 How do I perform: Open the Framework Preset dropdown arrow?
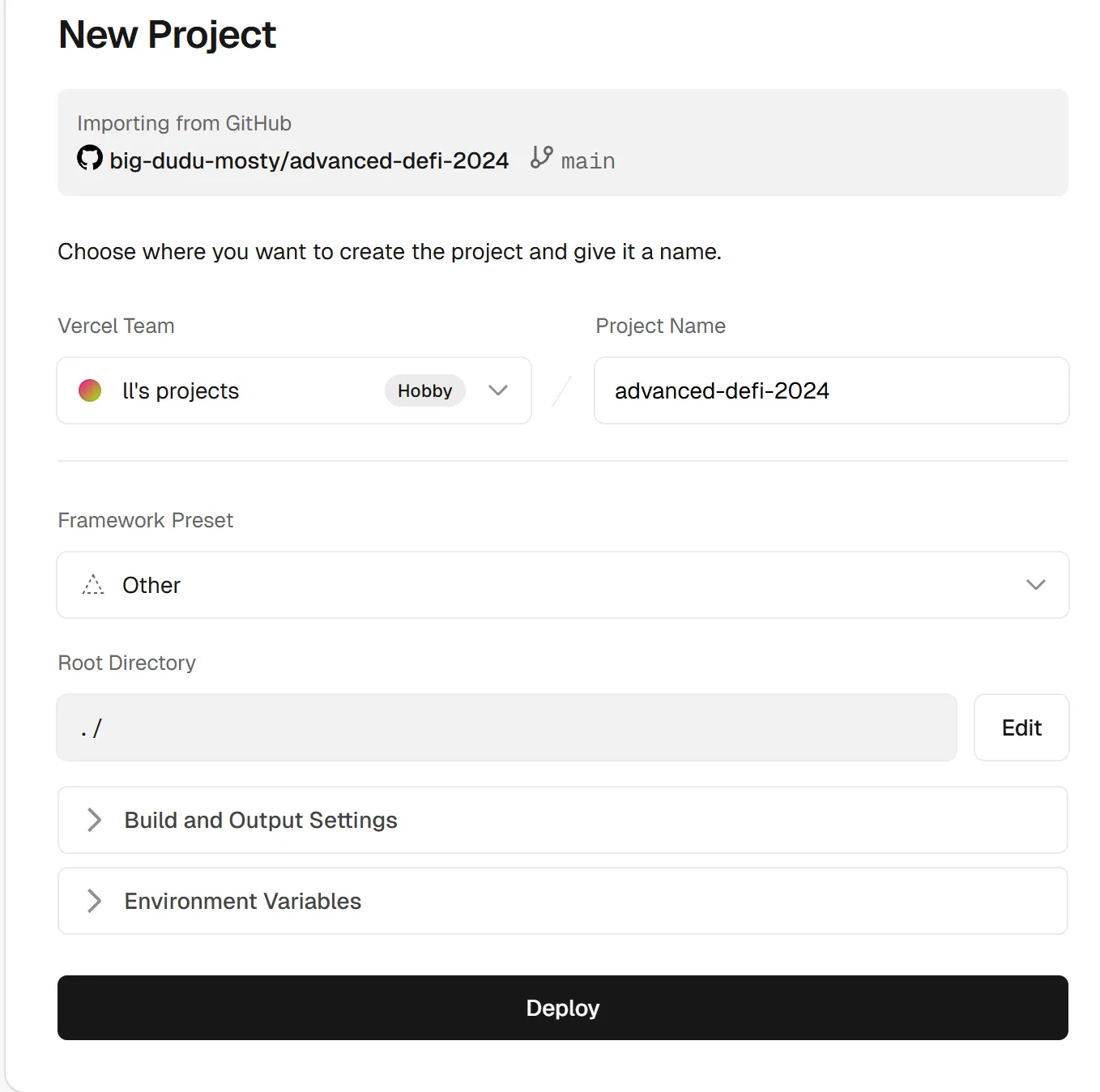pyautogui.click(x=1035, y=585)
